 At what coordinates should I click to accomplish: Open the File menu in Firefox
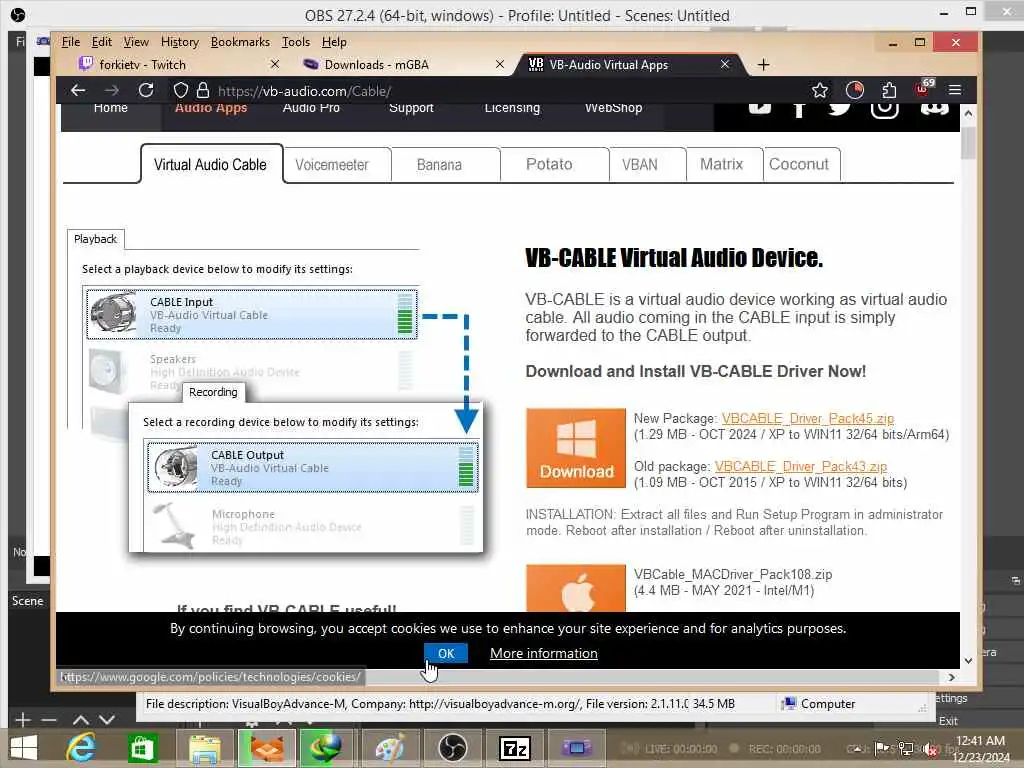click(71, 42)
